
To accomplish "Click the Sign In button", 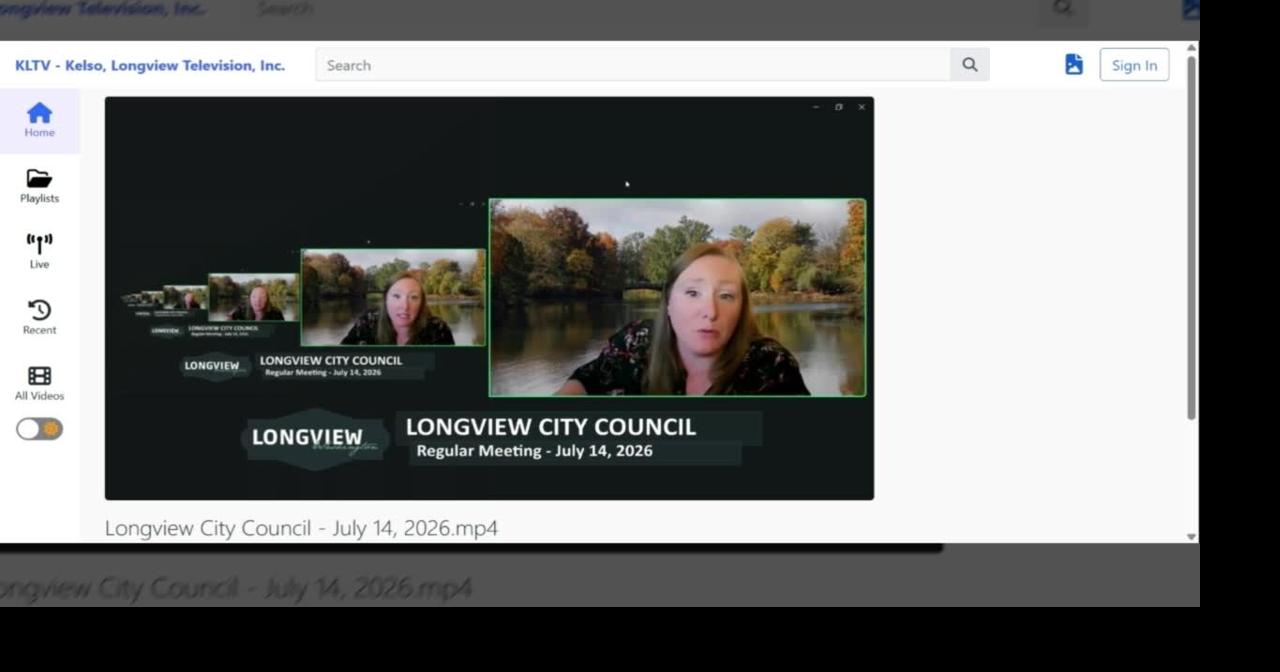I will pyautogui.click(x=1134, y=65).
